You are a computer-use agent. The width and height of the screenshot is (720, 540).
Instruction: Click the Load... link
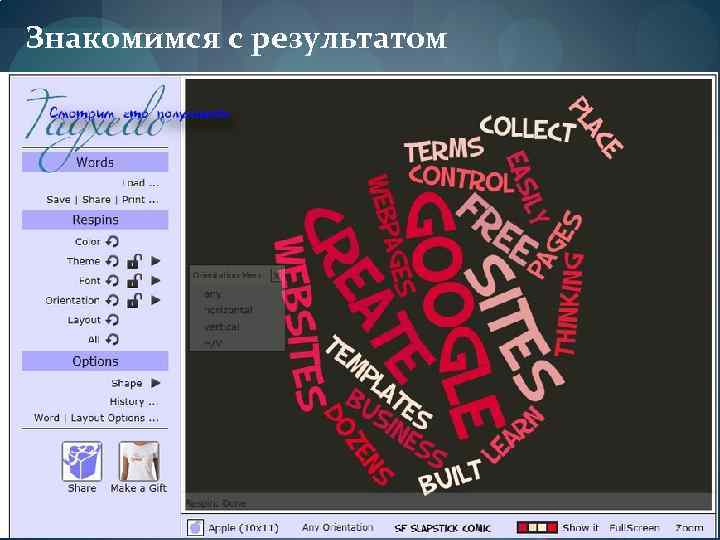[141, 183]
